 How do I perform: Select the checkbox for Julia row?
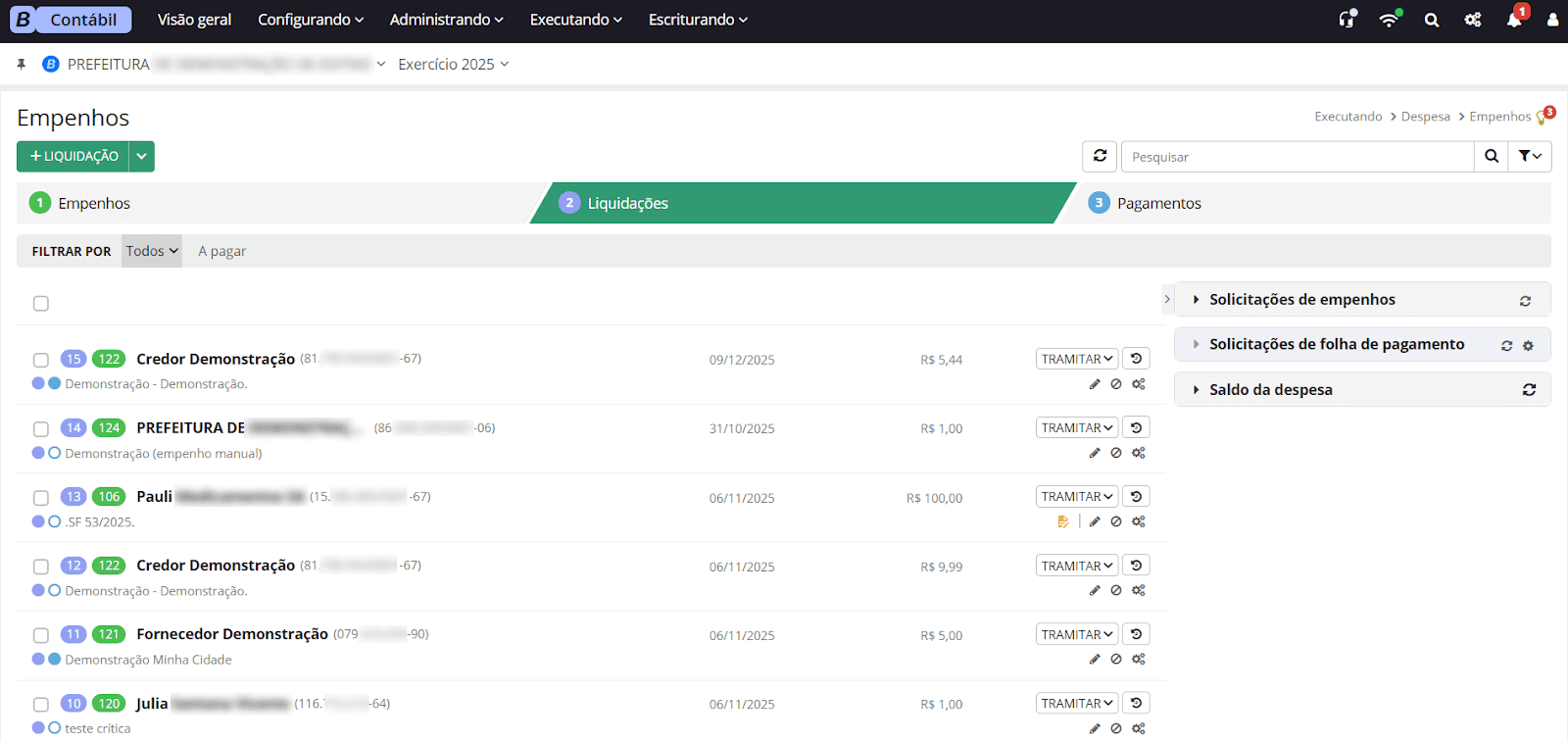41,705
